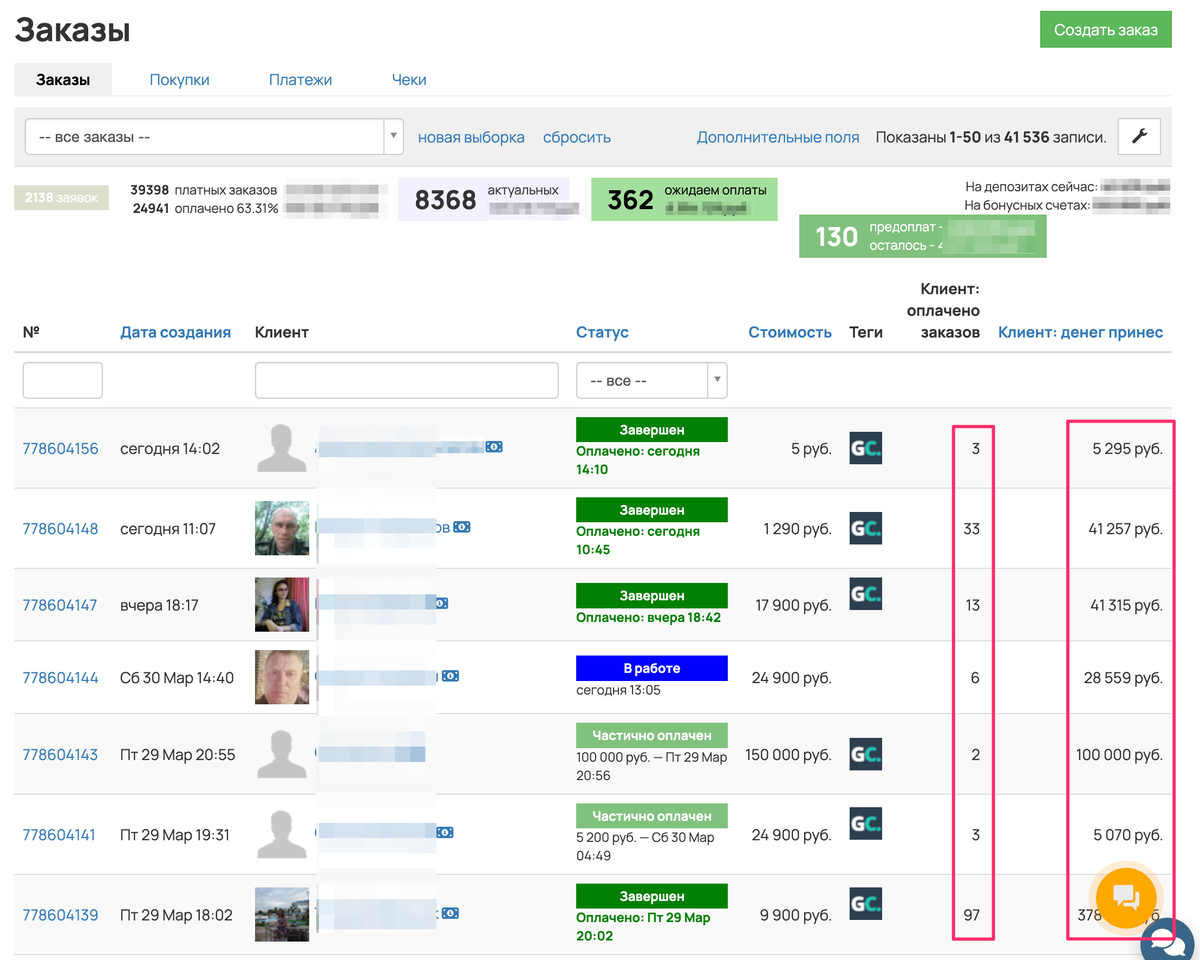The height and width of the screenshot is (960, 1200).
Task: Click the wrench settings icon
Action: (x=1139, y=137)
